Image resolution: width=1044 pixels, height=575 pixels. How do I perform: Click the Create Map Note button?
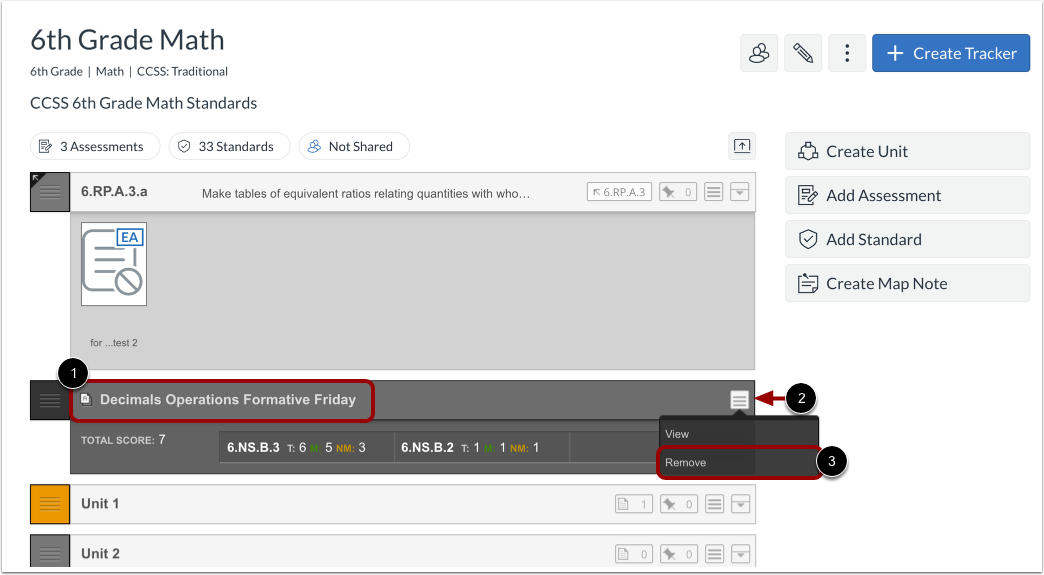908,283
